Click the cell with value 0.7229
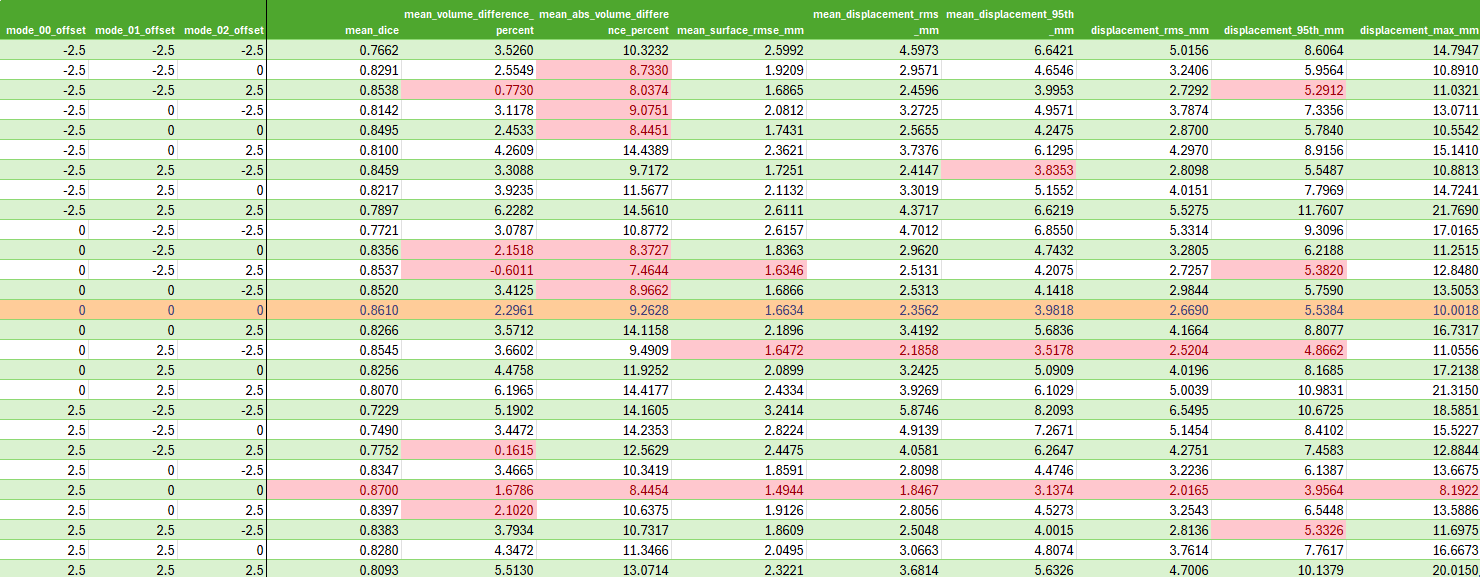This screenshot has height=577, width=1480. pos(334,410)
